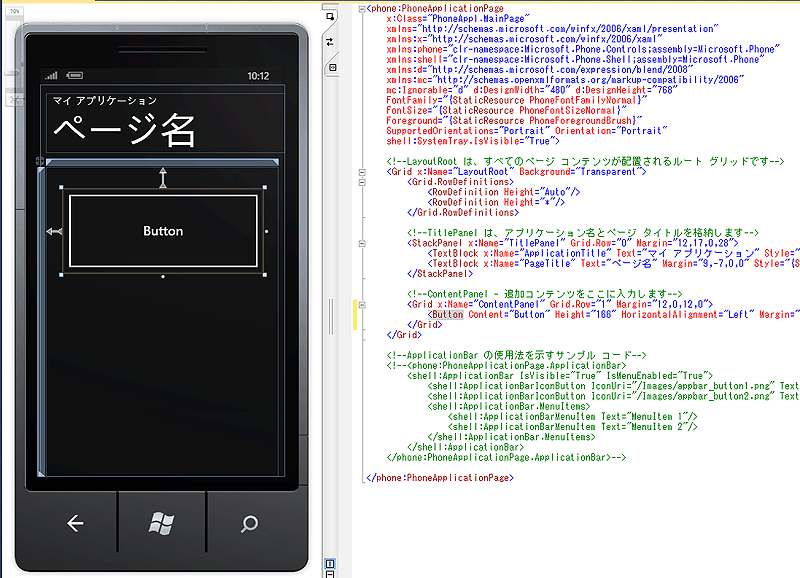Click the closing </StackPanel> tag
800x578 pixels.
coord(440,274)
